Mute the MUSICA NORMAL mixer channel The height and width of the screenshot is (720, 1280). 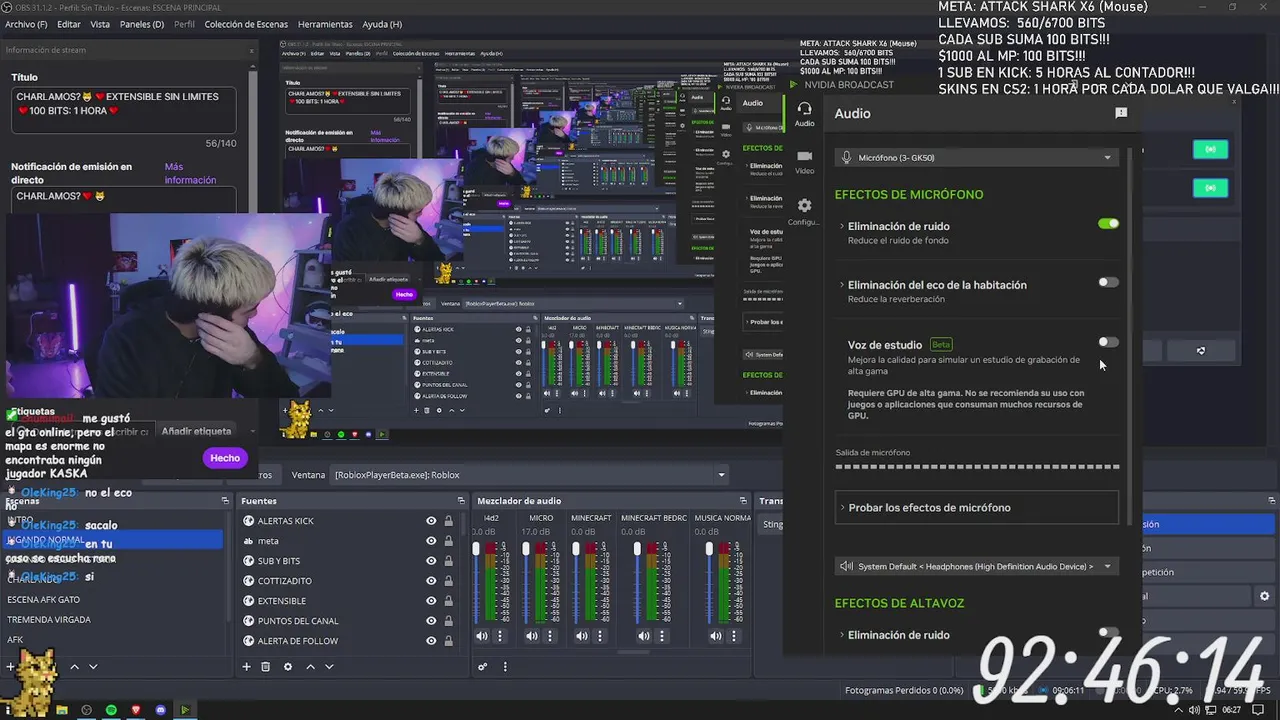tap(715, 636)
